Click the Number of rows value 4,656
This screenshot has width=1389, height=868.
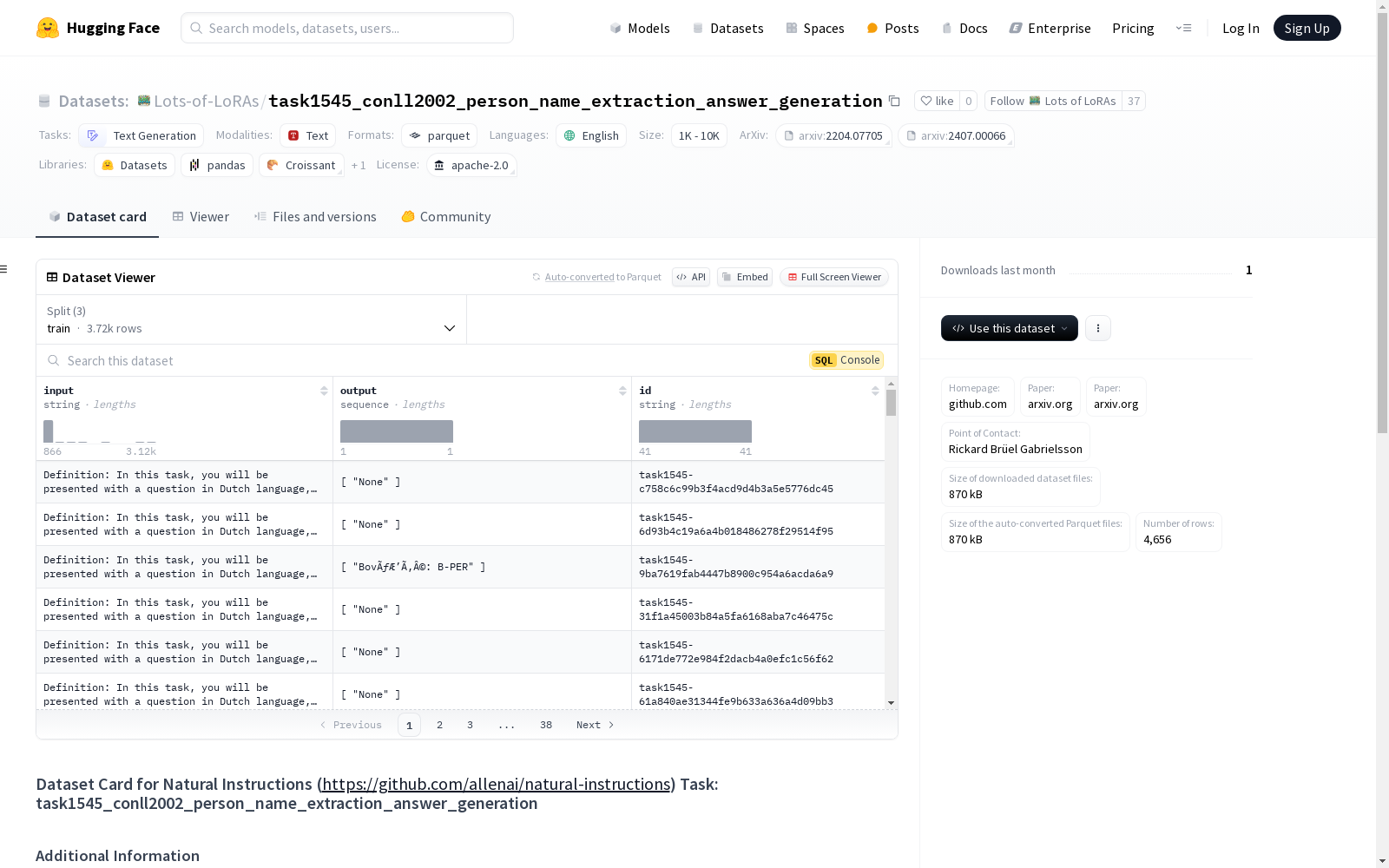tap(1157, 539)
